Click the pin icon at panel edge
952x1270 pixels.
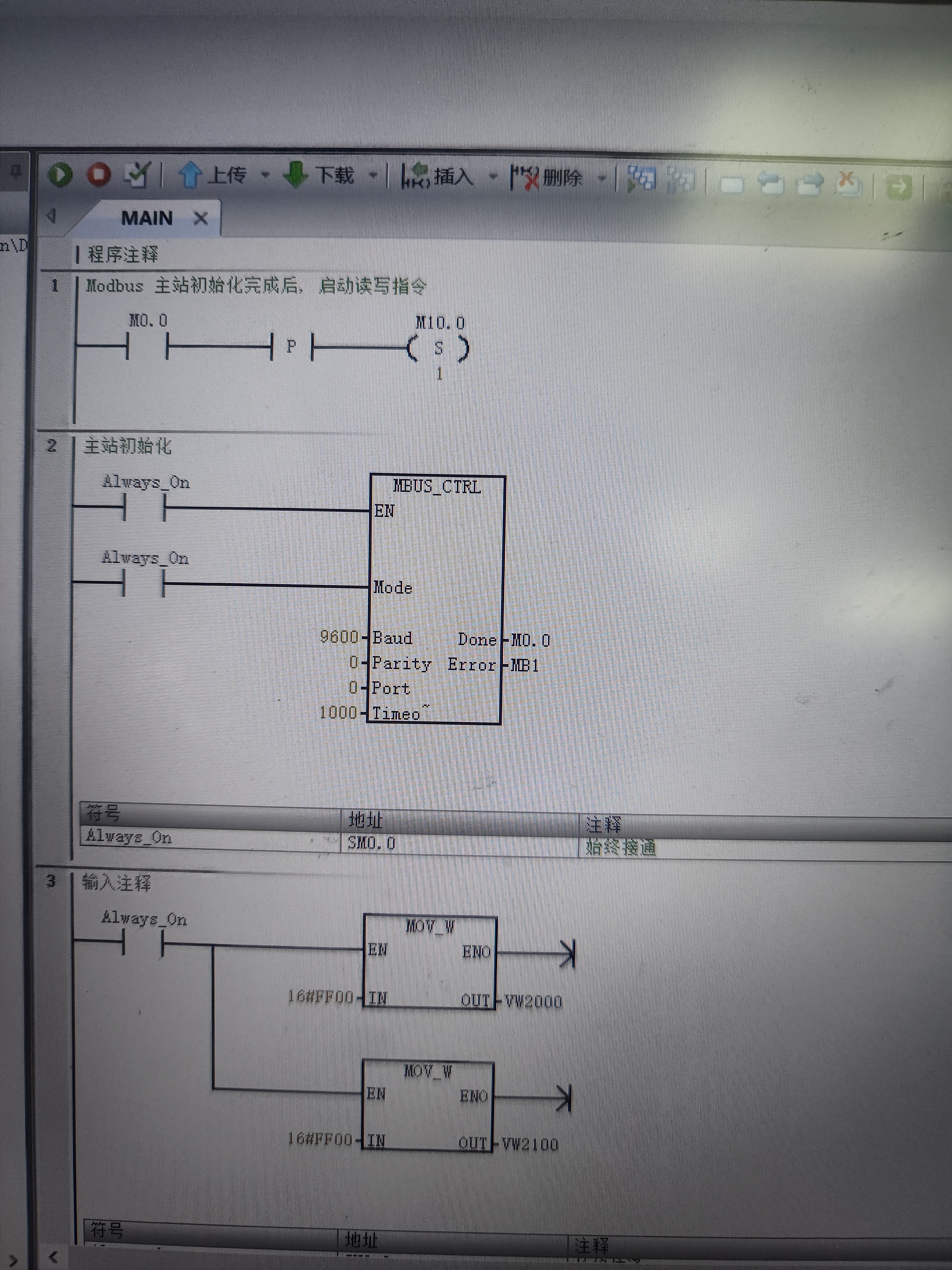tap(16, 171)
